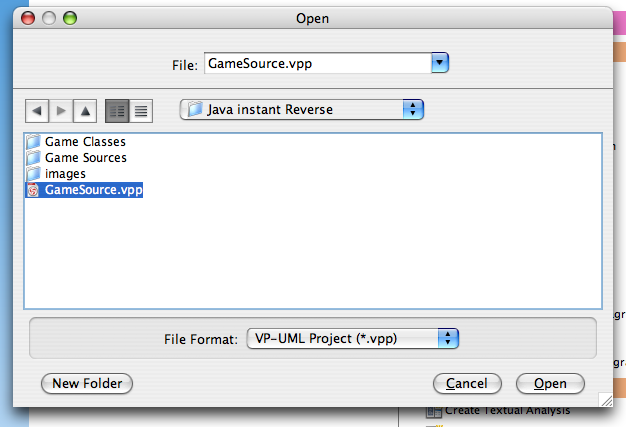Open the Java instant Reverse folder dropdown
626x427 pixels.
point(302,109)
